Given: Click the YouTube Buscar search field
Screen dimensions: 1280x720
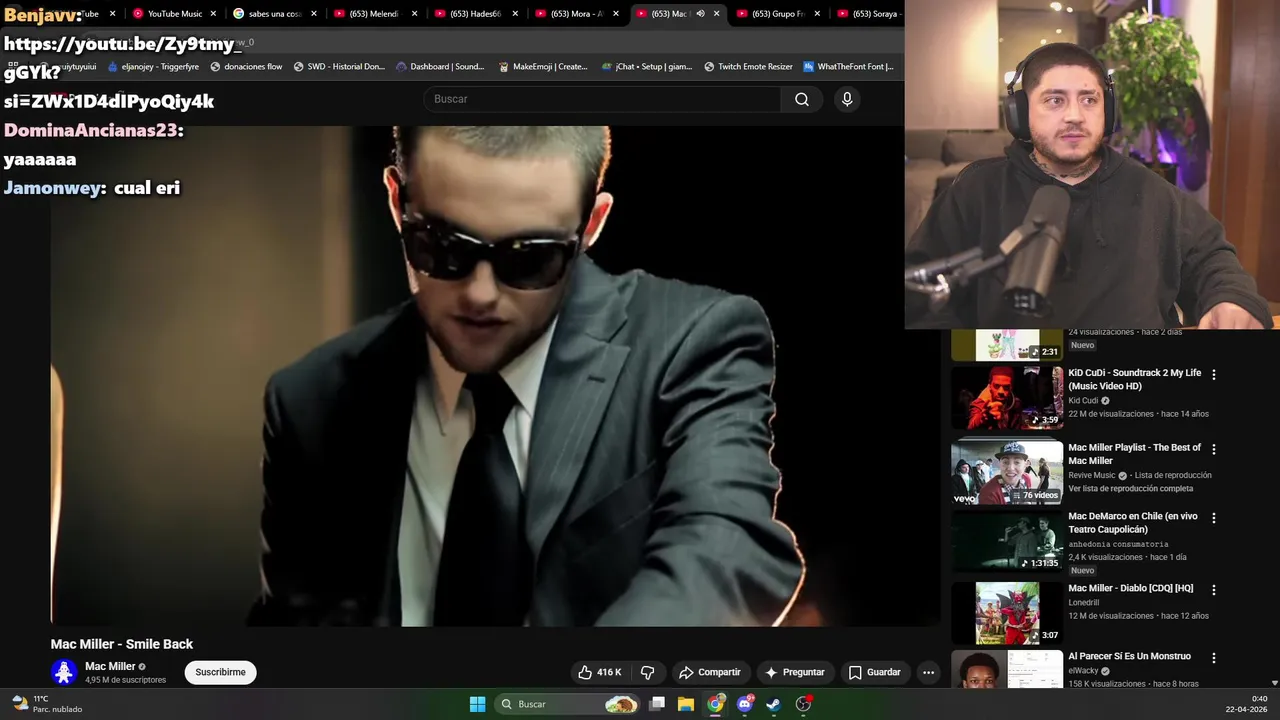Looking at the screenshot, I should point(602,99).
